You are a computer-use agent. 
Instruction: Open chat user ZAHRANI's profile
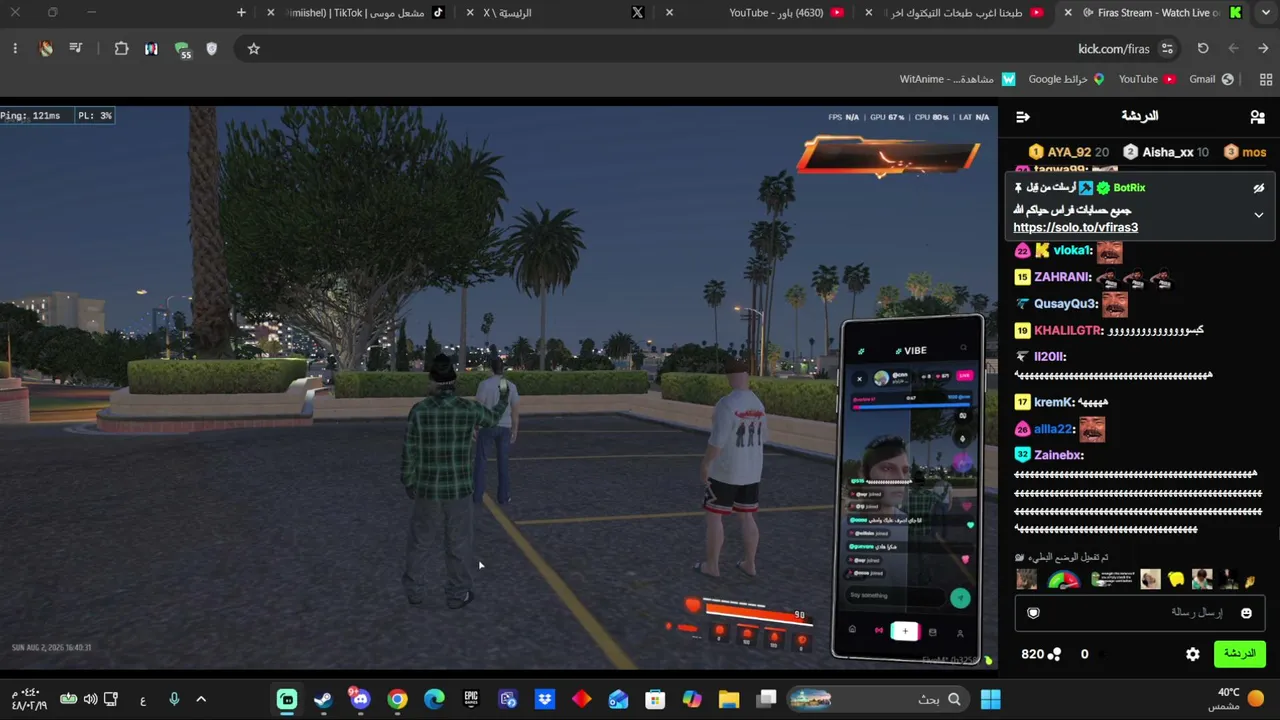1062,277
